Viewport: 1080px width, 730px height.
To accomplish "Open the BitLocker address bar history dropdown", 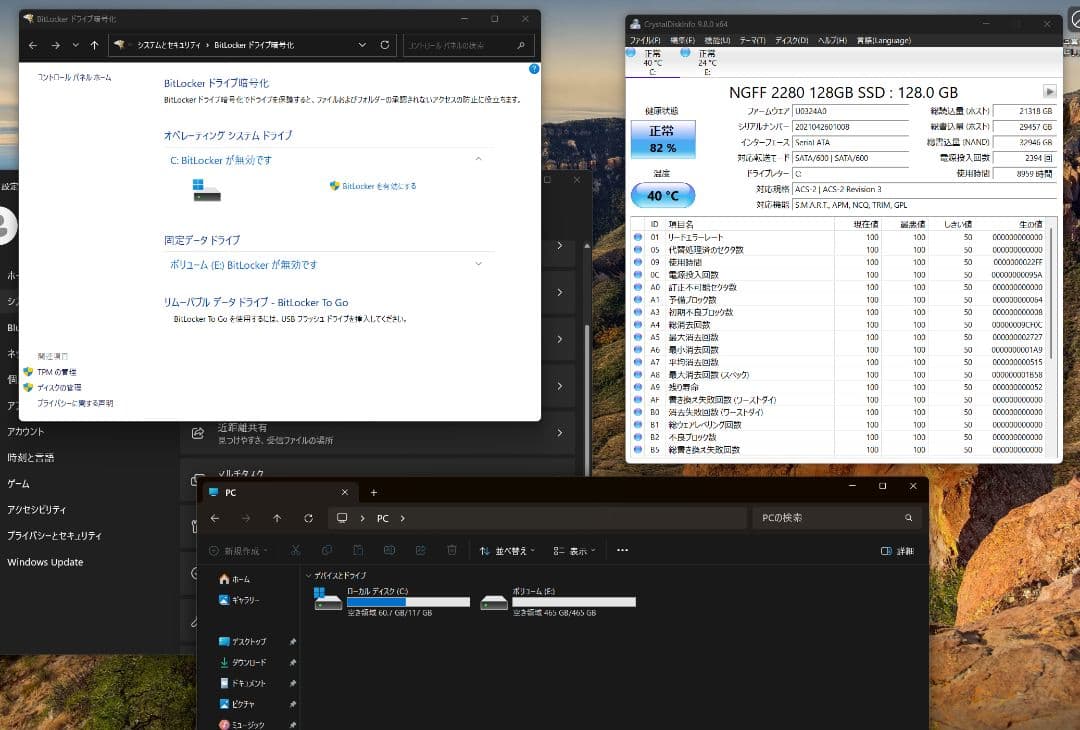I will click(x=362, y=45).
